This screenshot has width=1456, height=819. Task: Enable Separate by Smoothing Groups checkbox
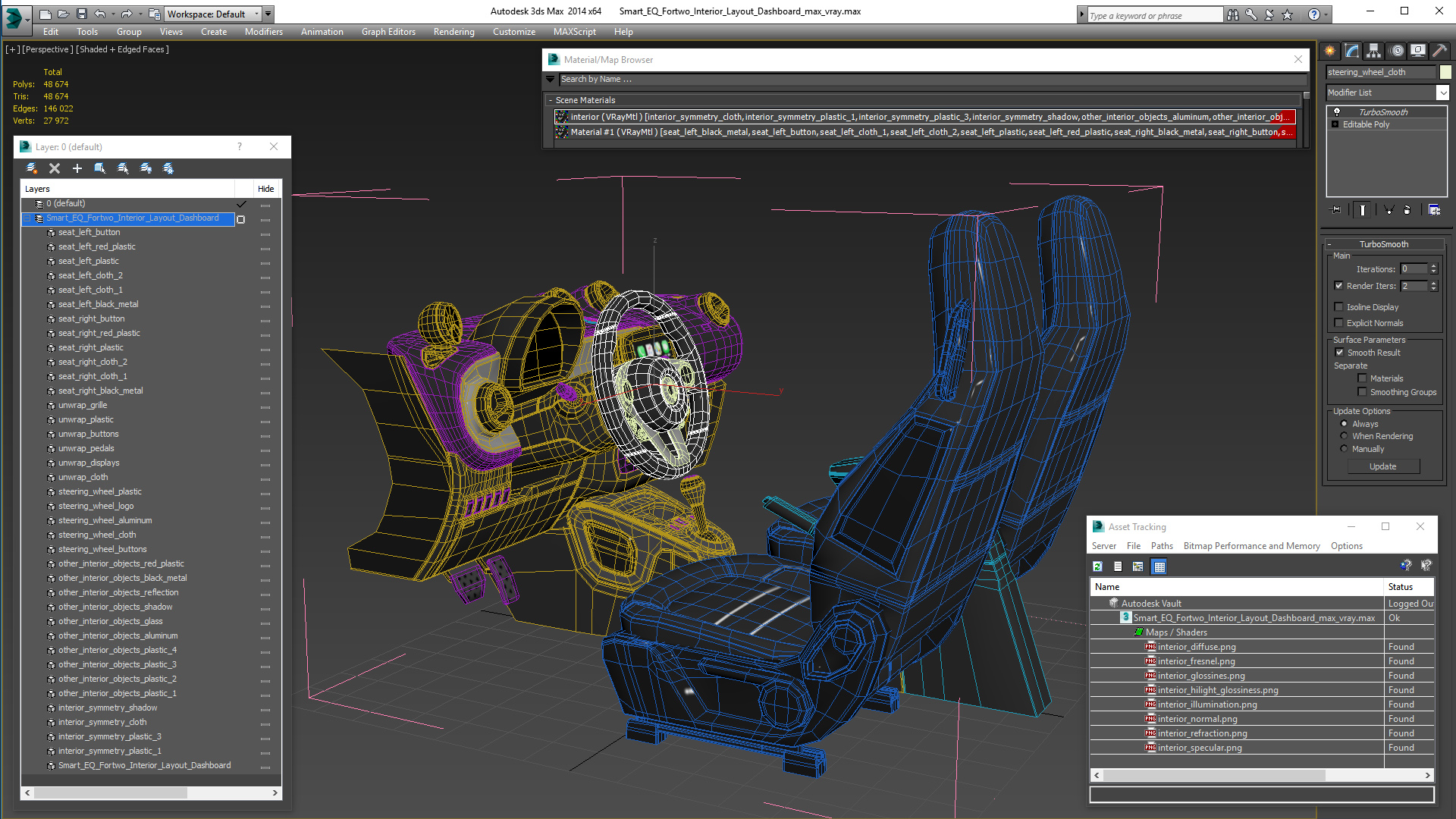tap(1362, 392)
